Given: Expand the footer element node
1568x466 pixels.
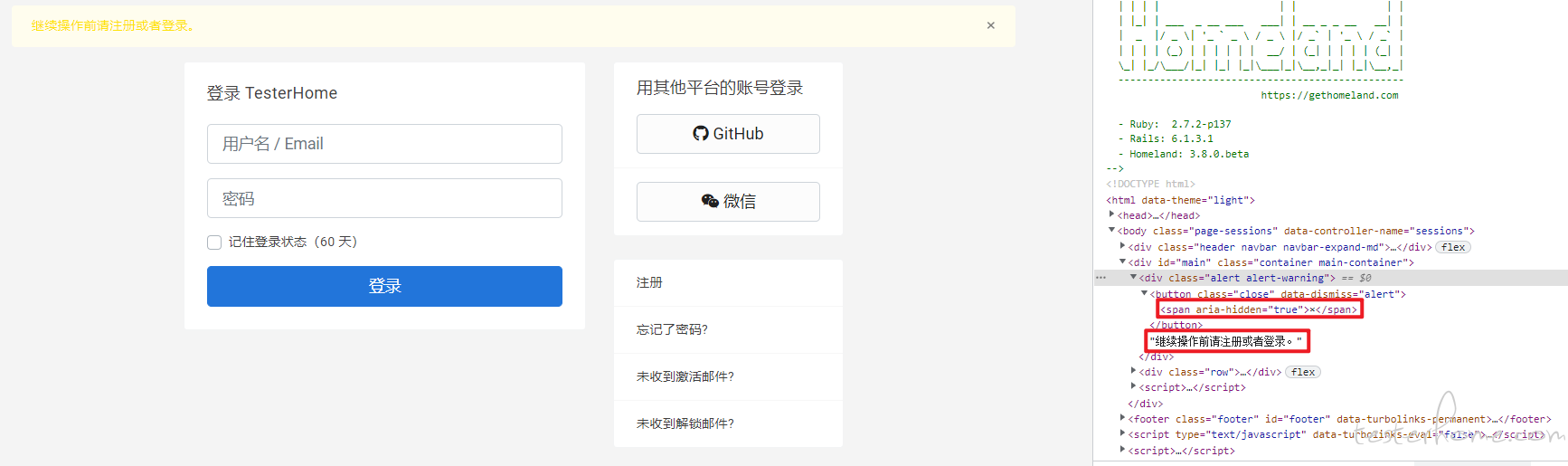Looking at the screenshot, I should click(x=1123, y=418).
